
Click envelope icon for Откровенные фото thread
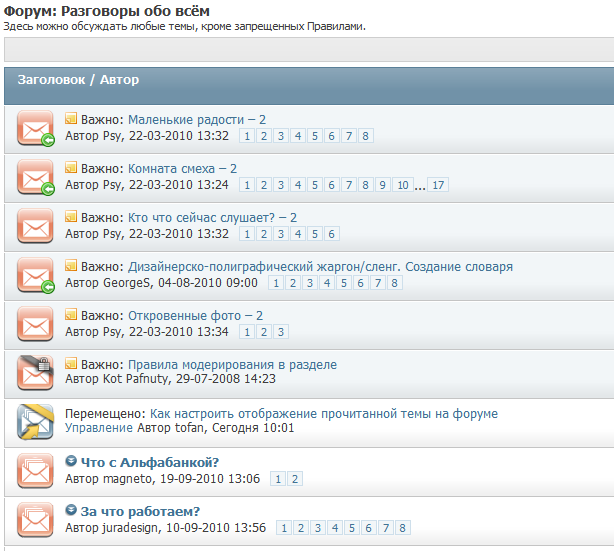pyautogui.click(x=35, y=324)
